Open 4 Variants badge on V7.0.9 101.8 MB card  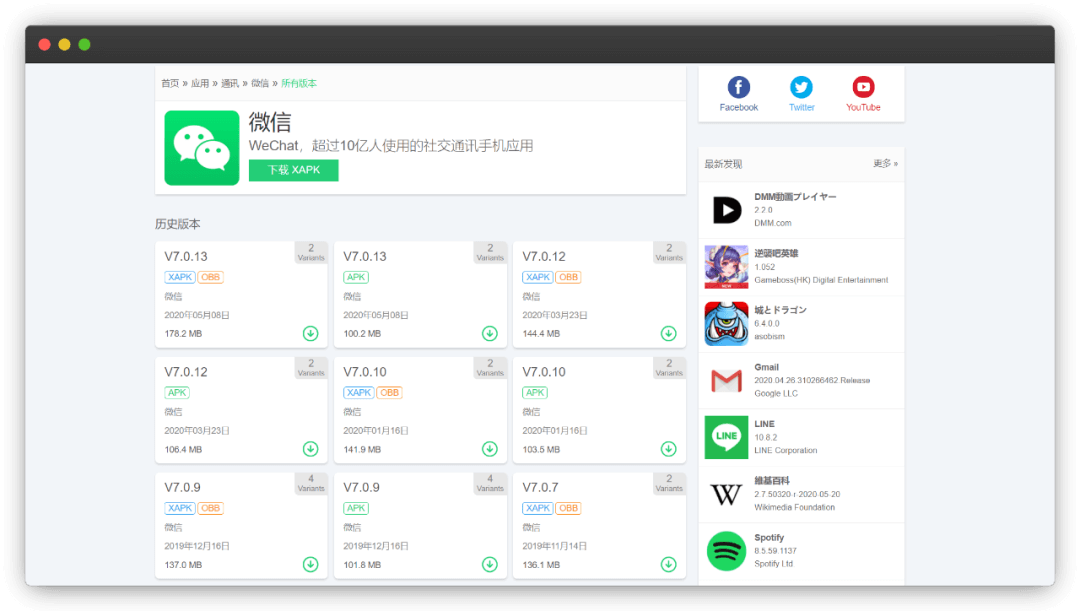click(x=490, y=483)
